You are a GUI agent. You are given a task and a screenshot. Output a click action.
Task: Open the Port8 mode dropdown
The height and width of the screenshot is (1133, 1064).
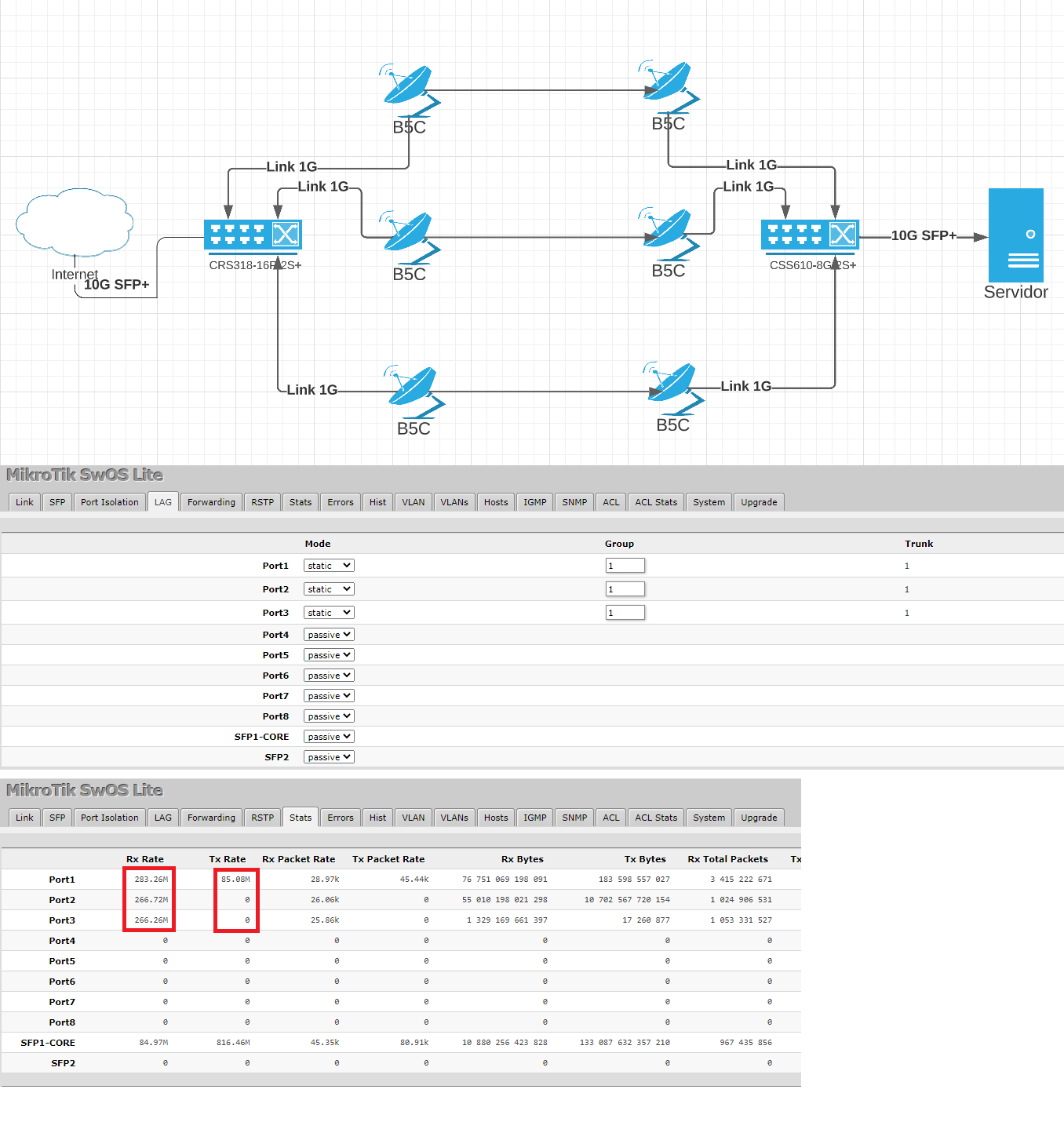pyautogui.click(x=329, y=716)
